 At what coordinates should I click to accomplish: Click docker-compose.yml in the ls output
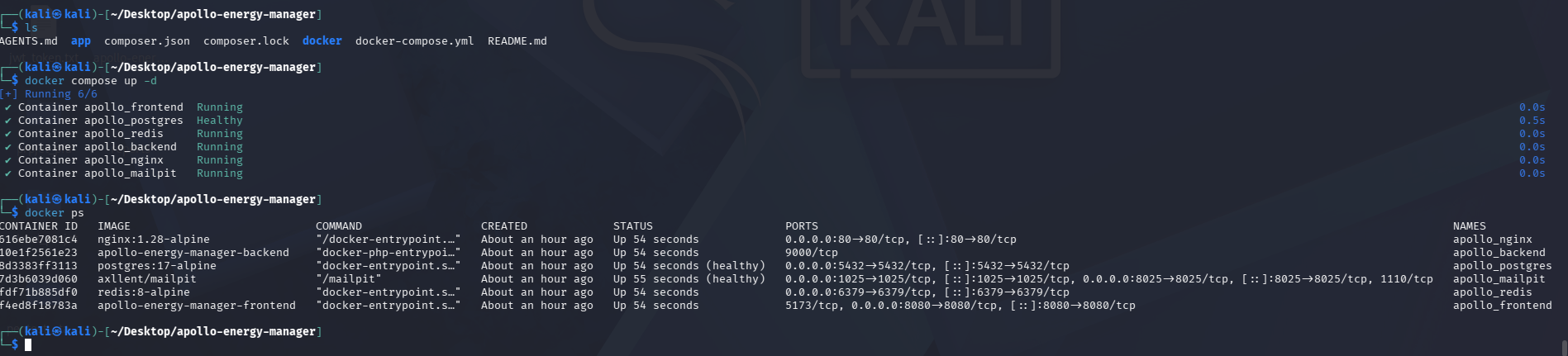click(415, 41)
